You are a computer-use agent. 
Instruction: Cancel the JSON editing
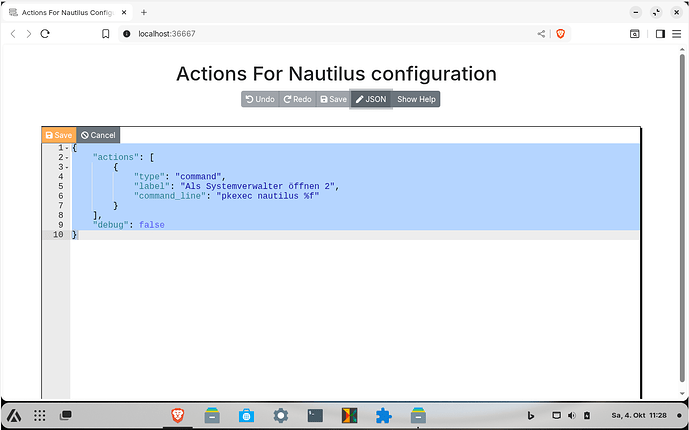(98, 135)
